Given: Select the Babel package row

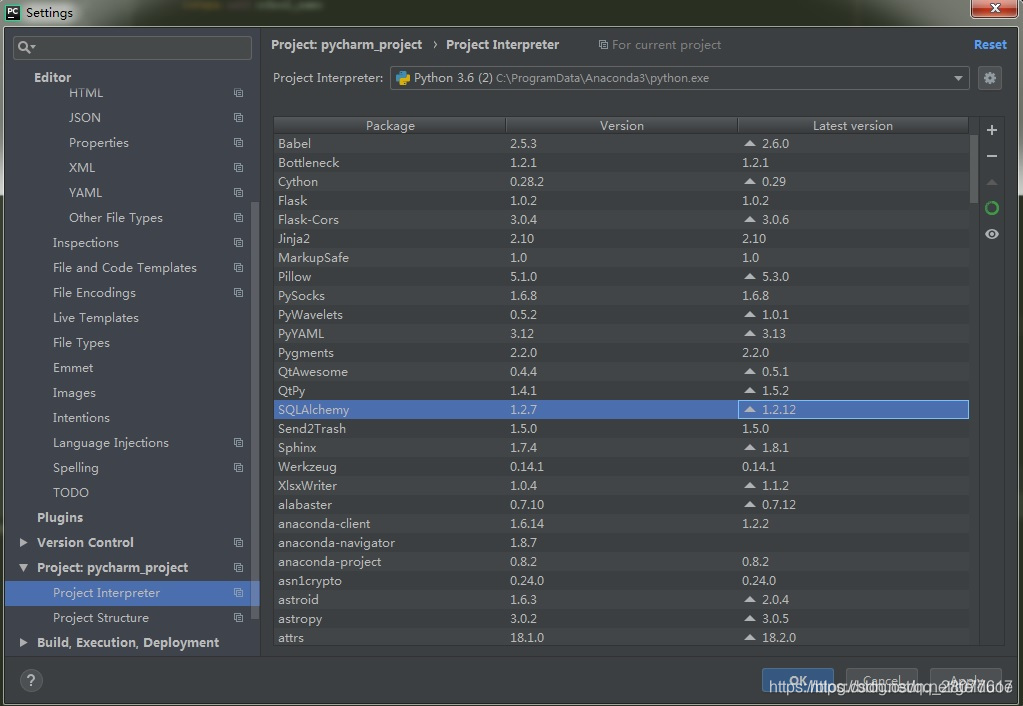Looking at the screenshot, I should point(621,144).
